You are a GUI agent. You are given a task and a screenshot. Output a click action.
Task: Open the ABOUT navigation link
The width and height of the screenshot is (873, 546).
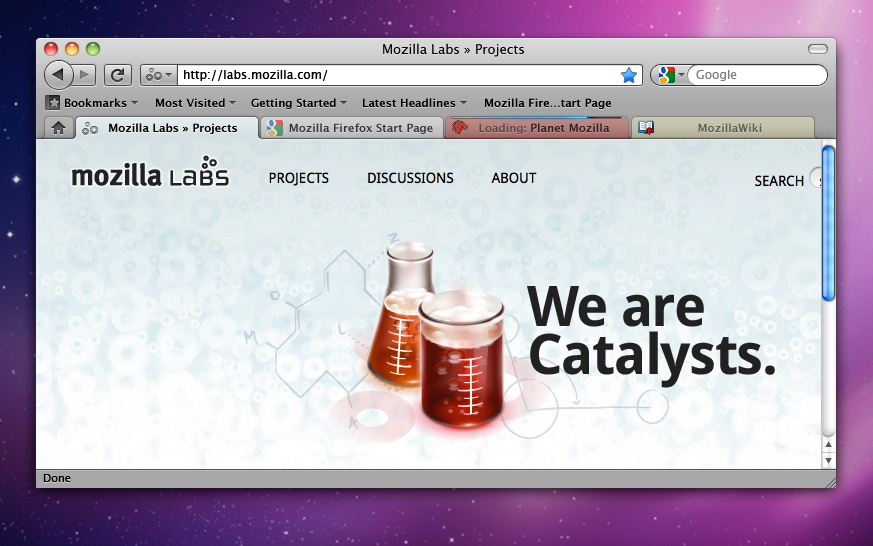pos(513,178)
